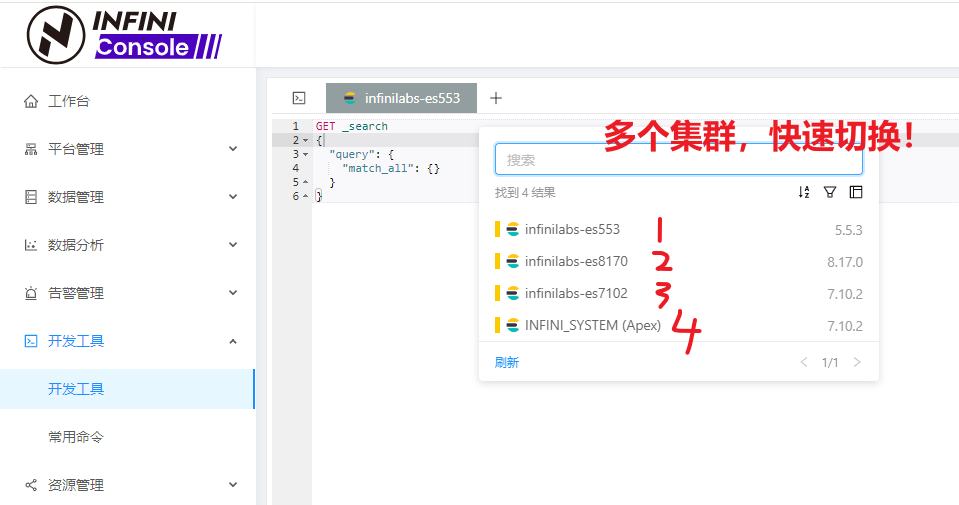The height and width of the screenshot is (505, 959).
Task: Click the 数据管理 sidebar icon
Action: (31, 197)
